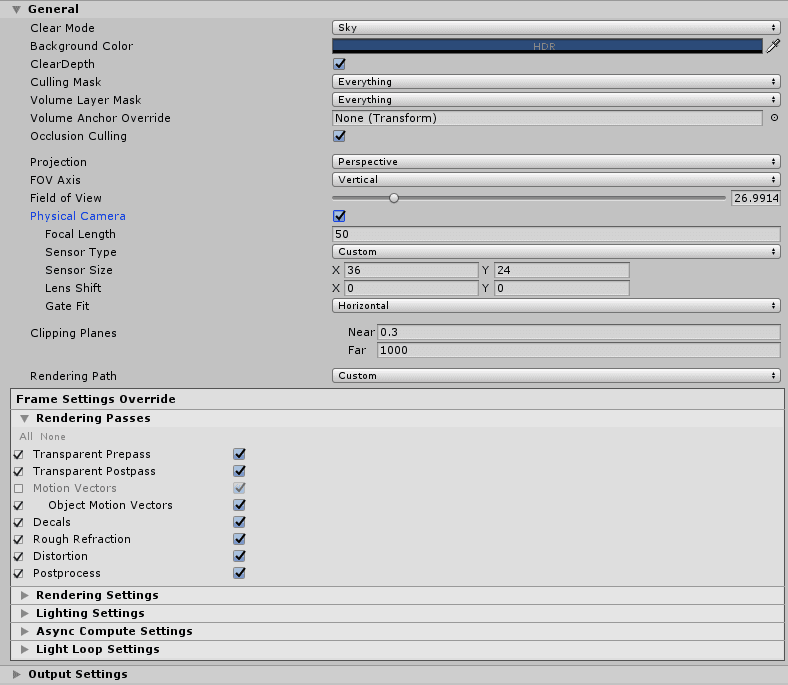Click the Focal Length field
Viewport: 788px width, 685px height.
556,234
